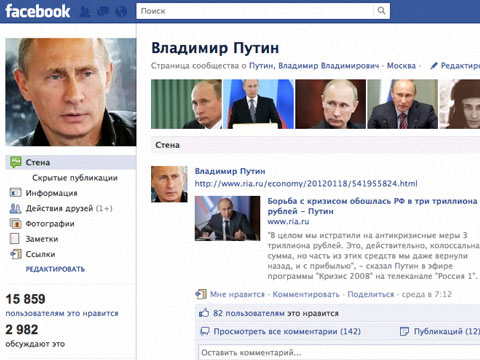Open Публикаций (12) link

click(x=447, y=331)
